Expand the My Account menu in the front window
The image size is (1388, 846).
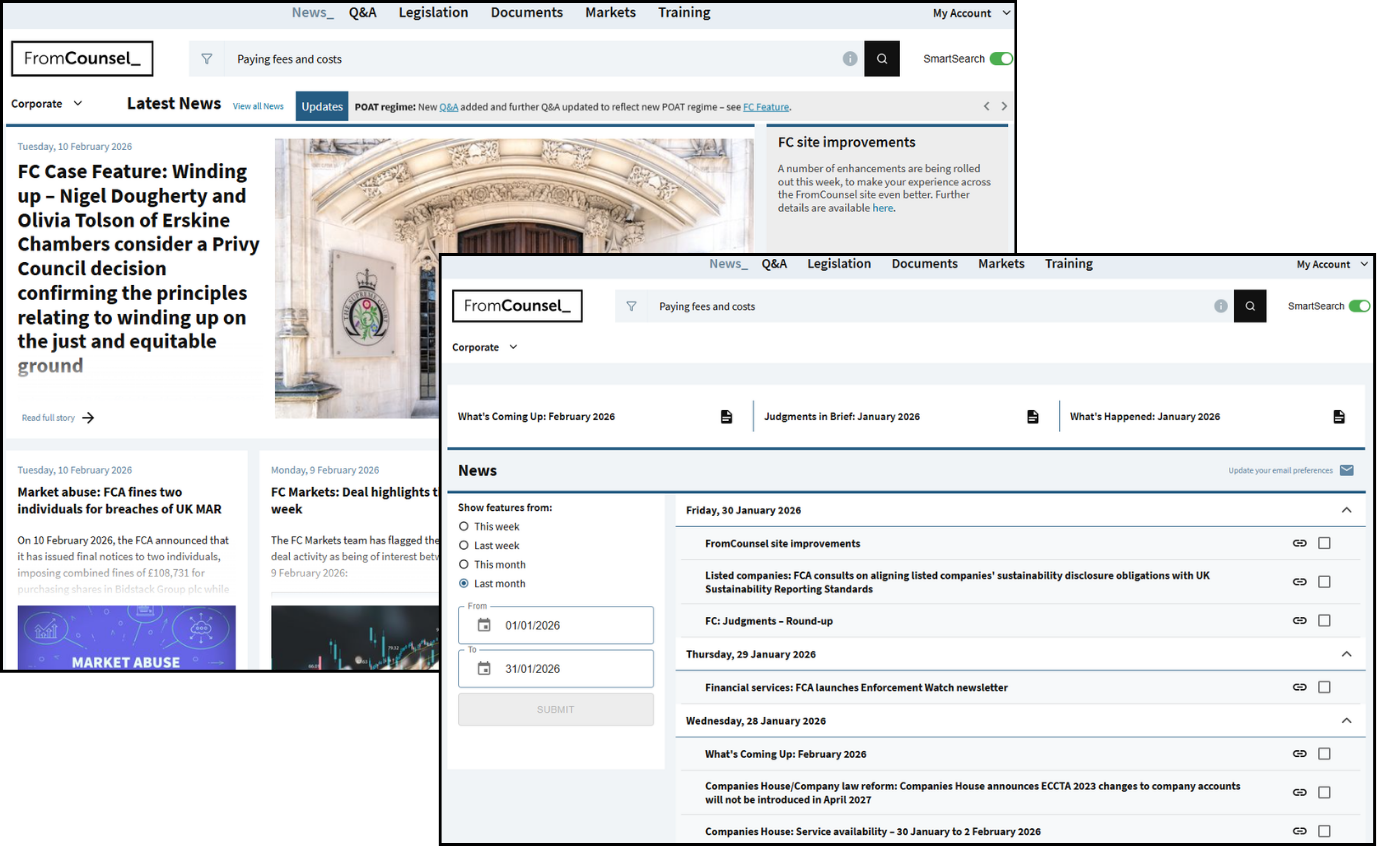tap(1332, 264)
